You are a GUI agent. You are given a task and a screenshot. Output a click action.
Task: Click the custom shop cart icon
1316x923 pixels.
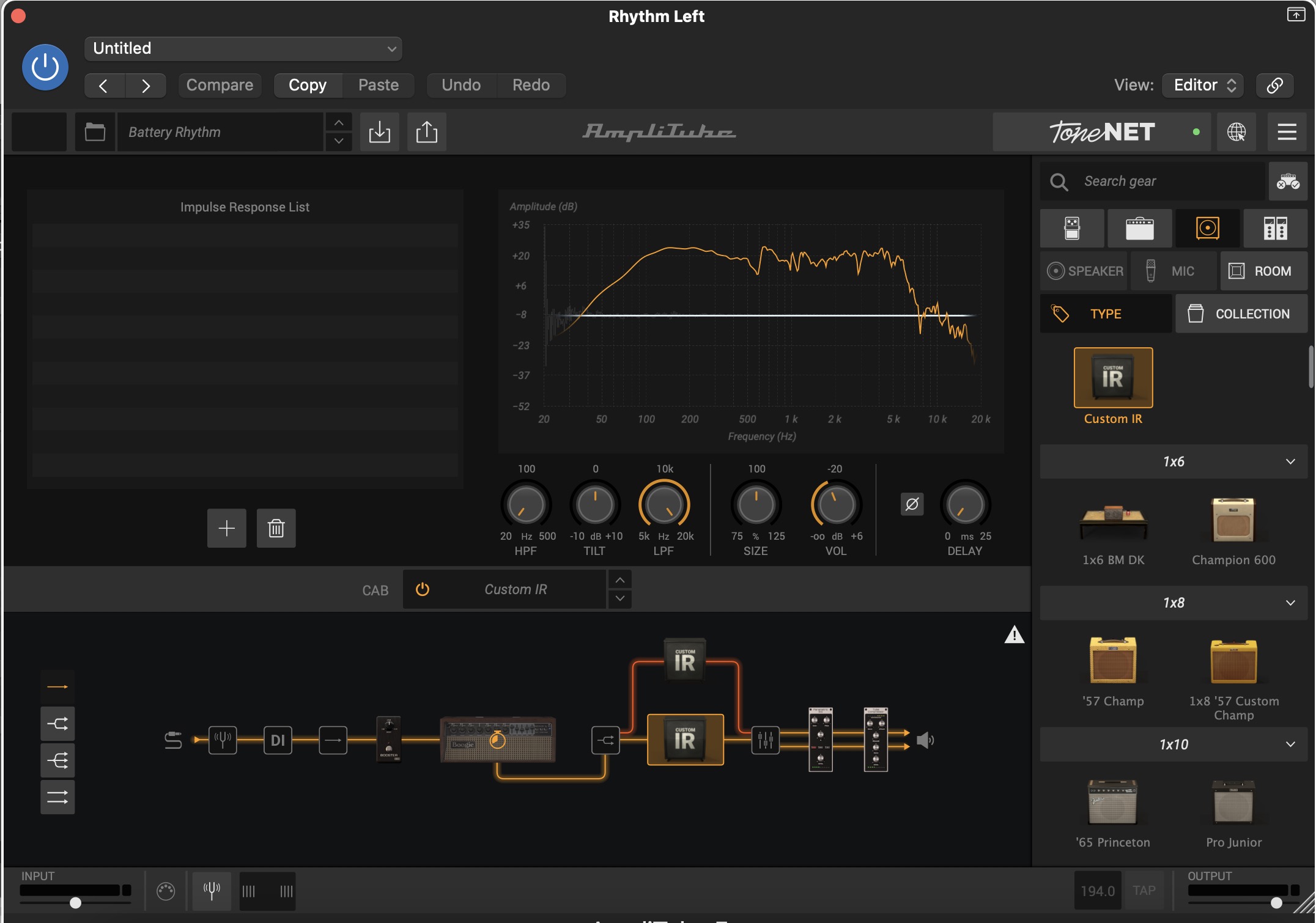click(x=1288, y=182)
